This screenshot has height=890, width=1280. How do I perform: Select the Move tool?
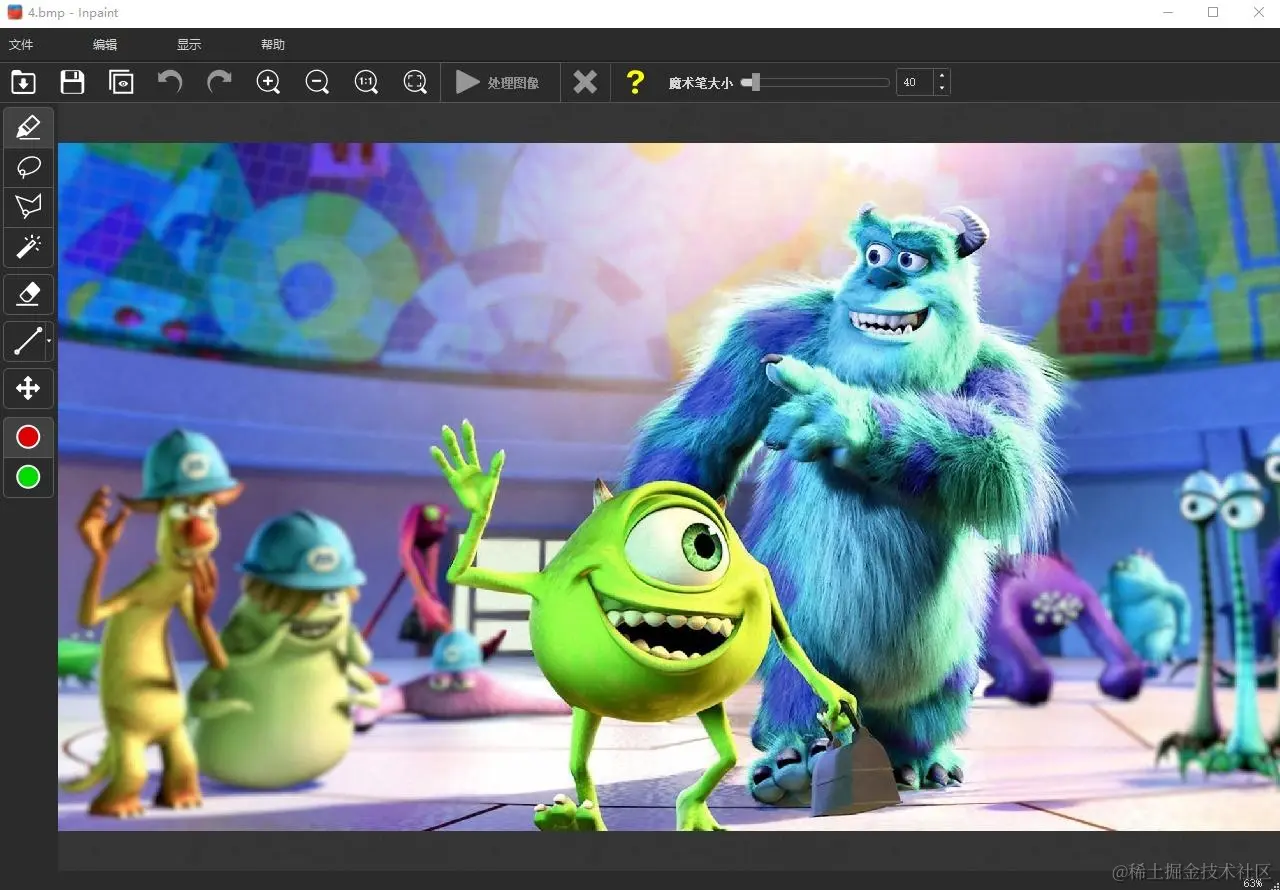28,388
